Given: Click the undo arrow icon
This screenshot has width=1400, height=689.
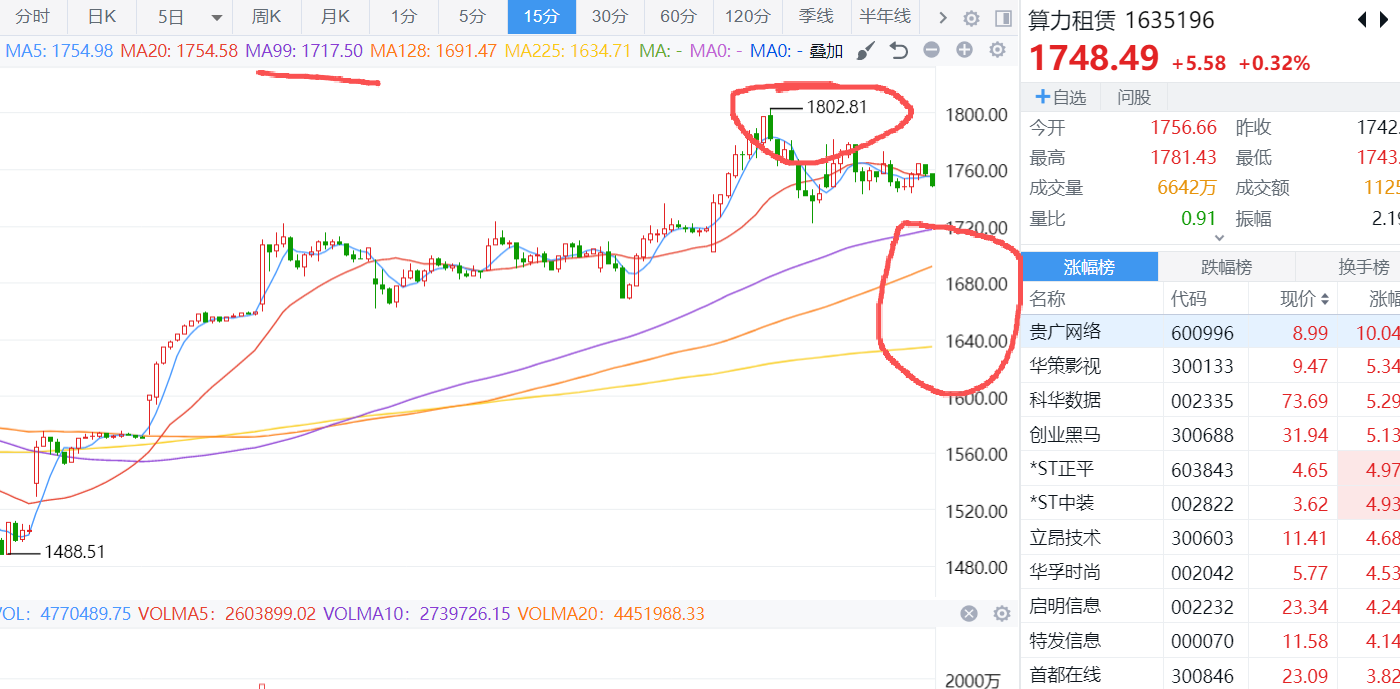Looking at the screenshot, I should coord(899,51).
